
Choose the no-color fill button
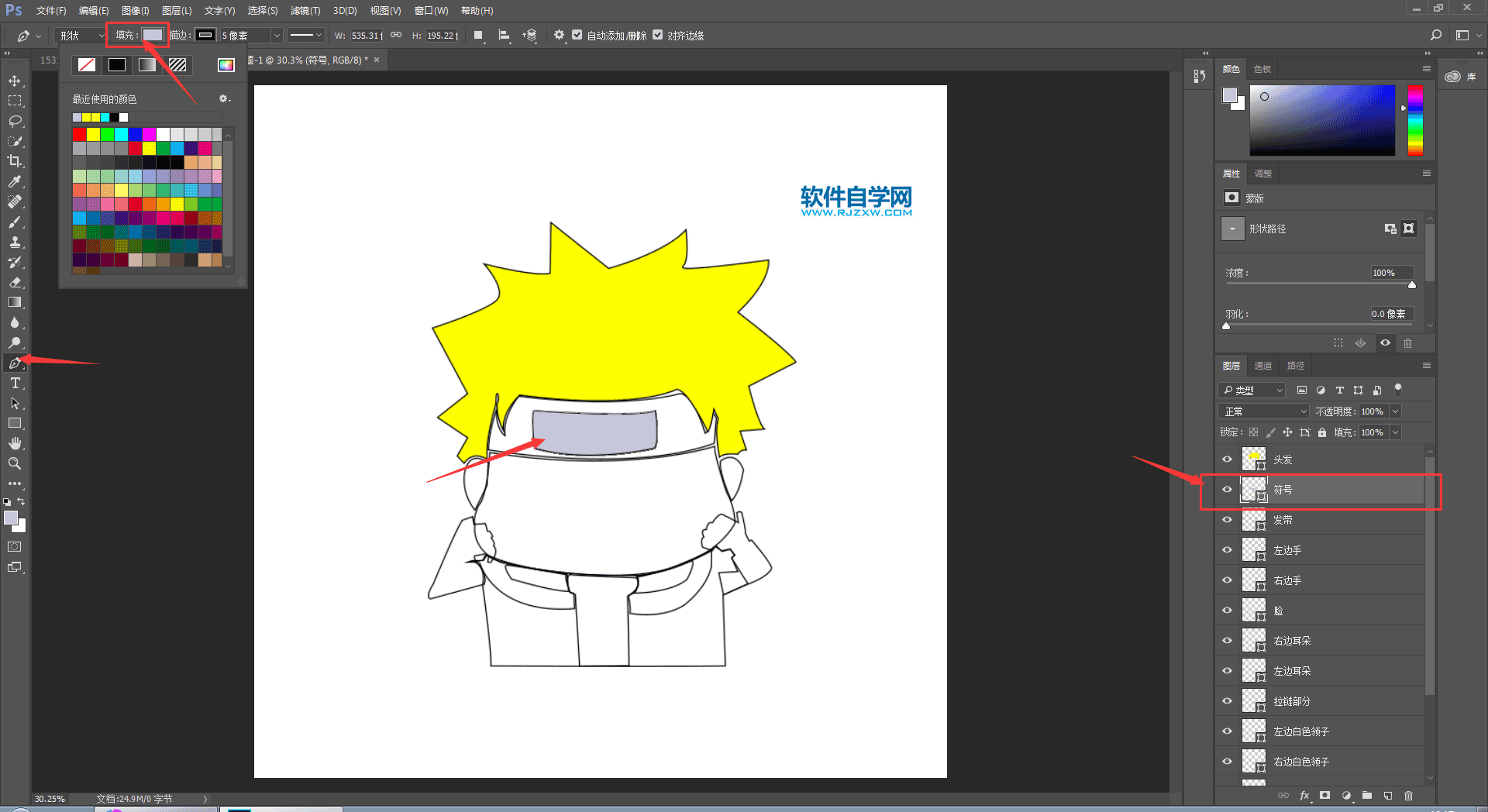(x=87, y=65)
